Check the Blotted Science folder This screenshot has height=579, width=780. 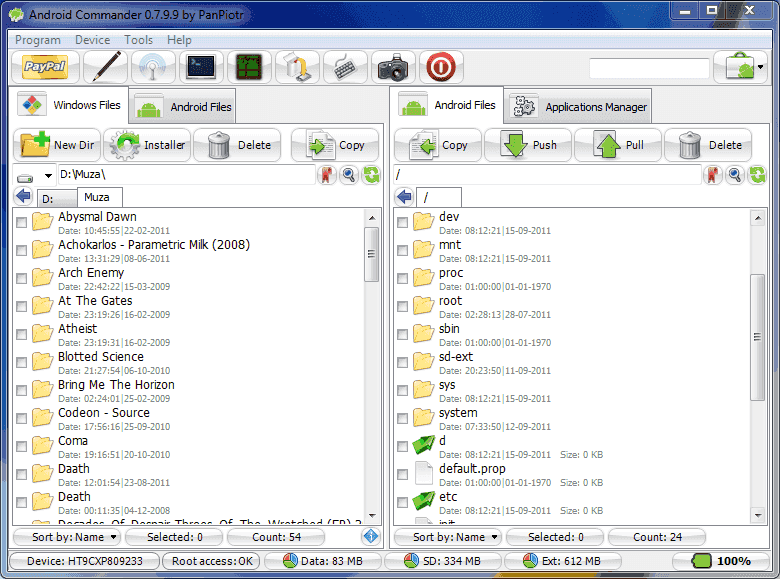21,363
